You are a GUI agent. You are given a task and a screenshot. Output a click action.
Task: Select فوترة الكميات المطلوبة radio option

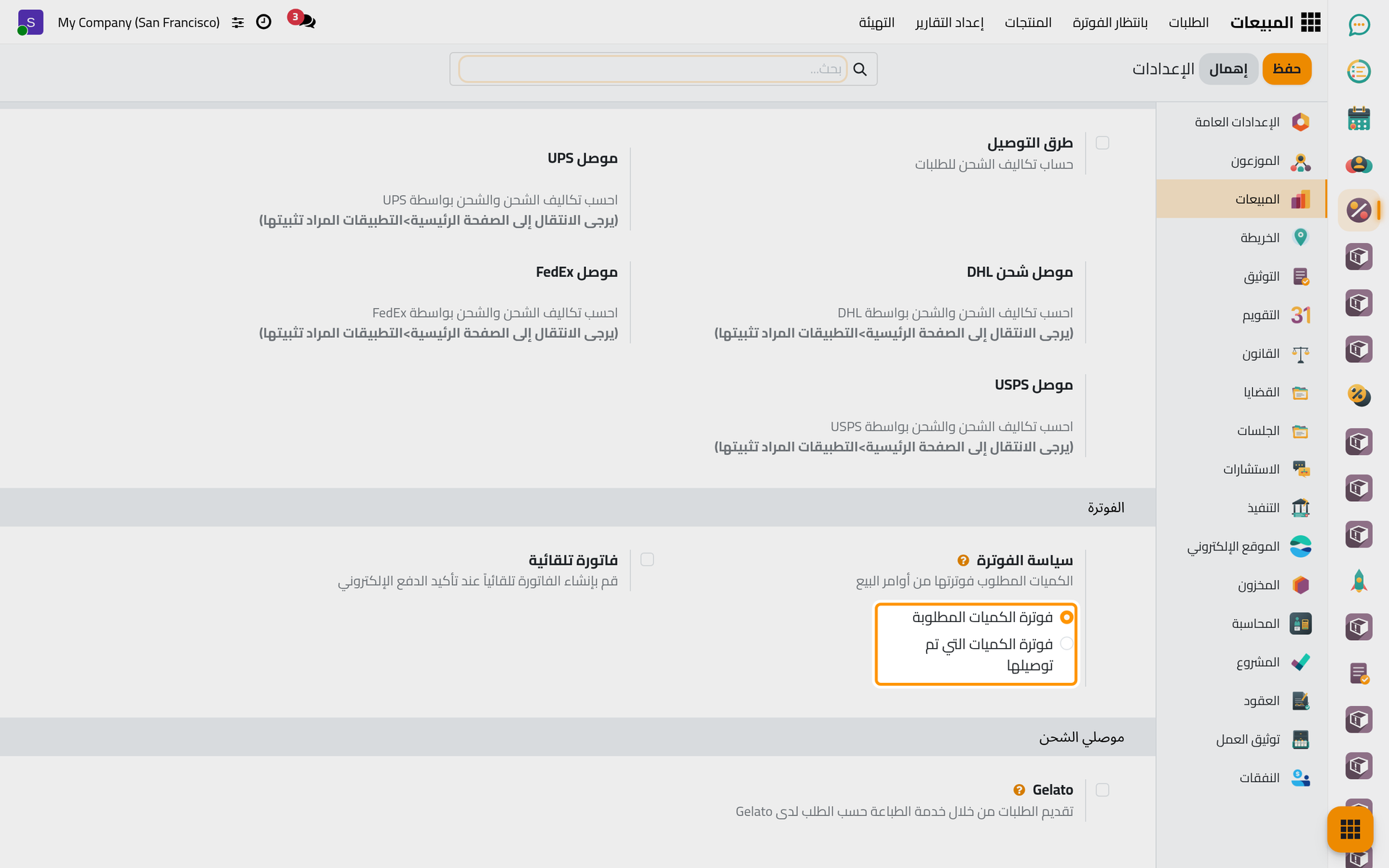pyautogui.click(x=1066, y=617)
